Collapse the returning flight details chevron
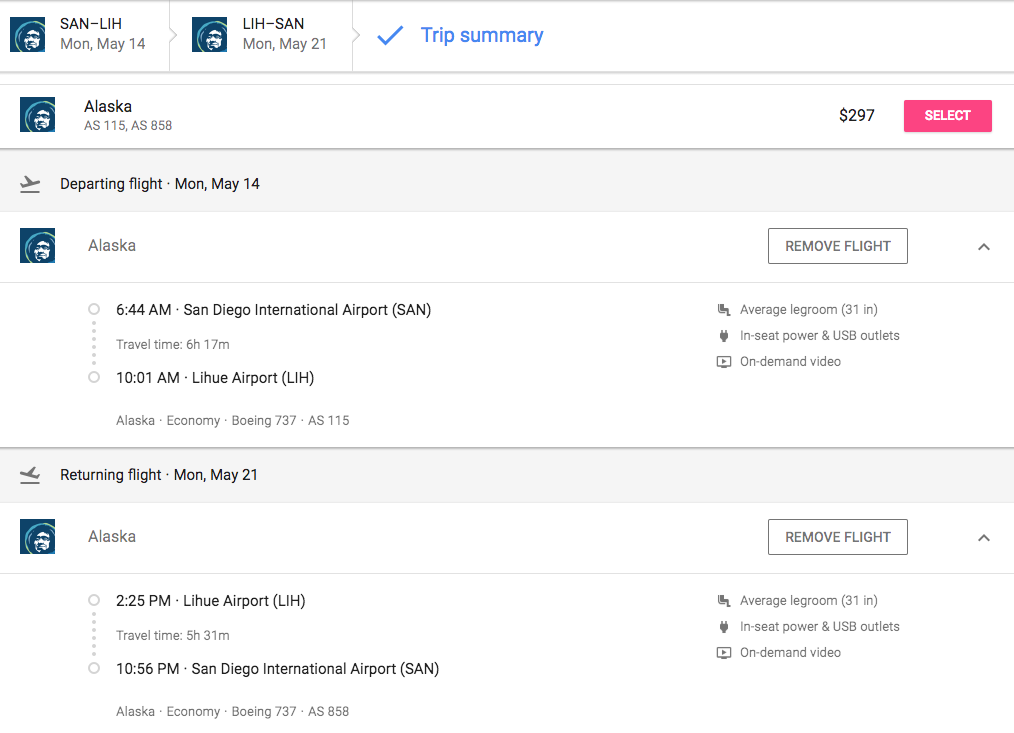This screenshot has height=733, width=1014. coord(983,538)
